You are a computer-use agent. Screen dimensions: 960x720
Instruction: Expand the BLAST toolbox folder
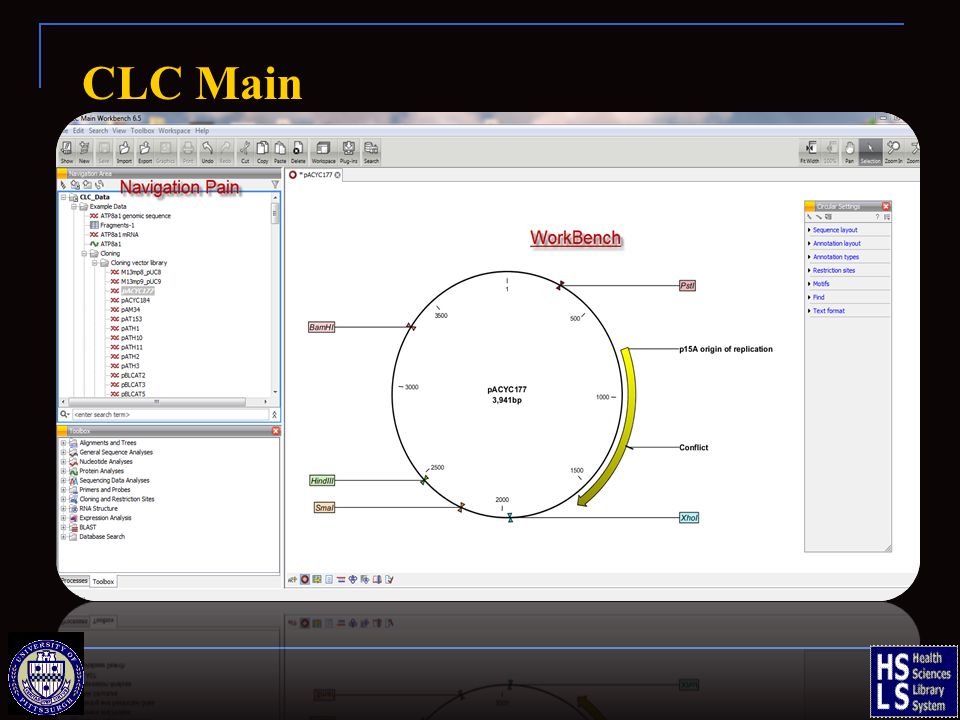point(64,527)
